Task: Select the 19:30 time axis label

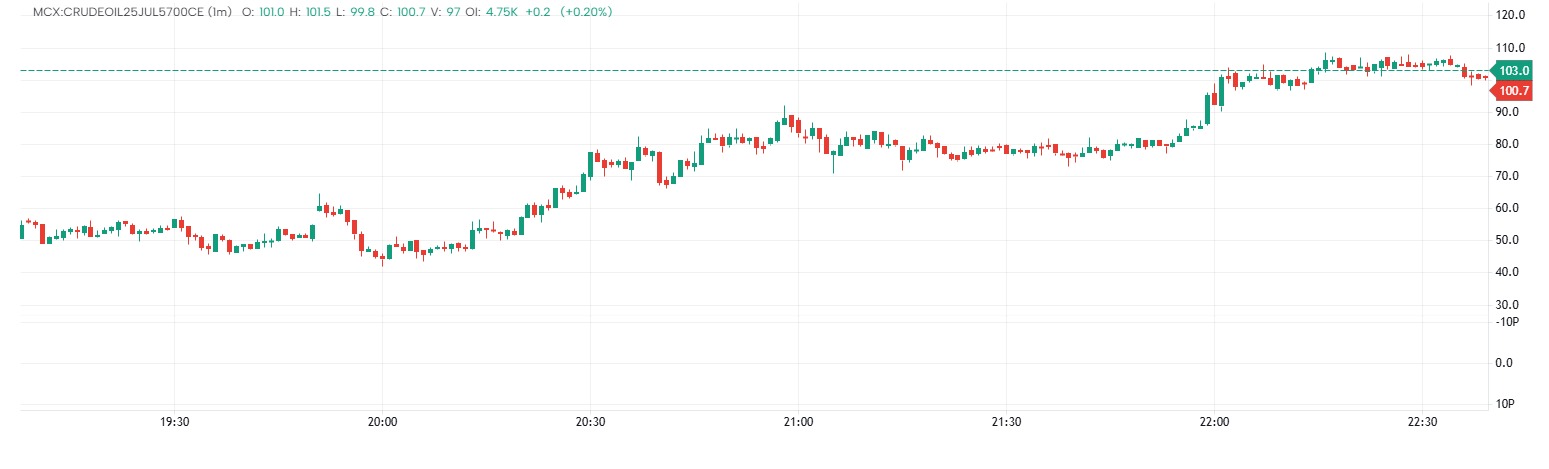Action: click(x=175, y=422)
